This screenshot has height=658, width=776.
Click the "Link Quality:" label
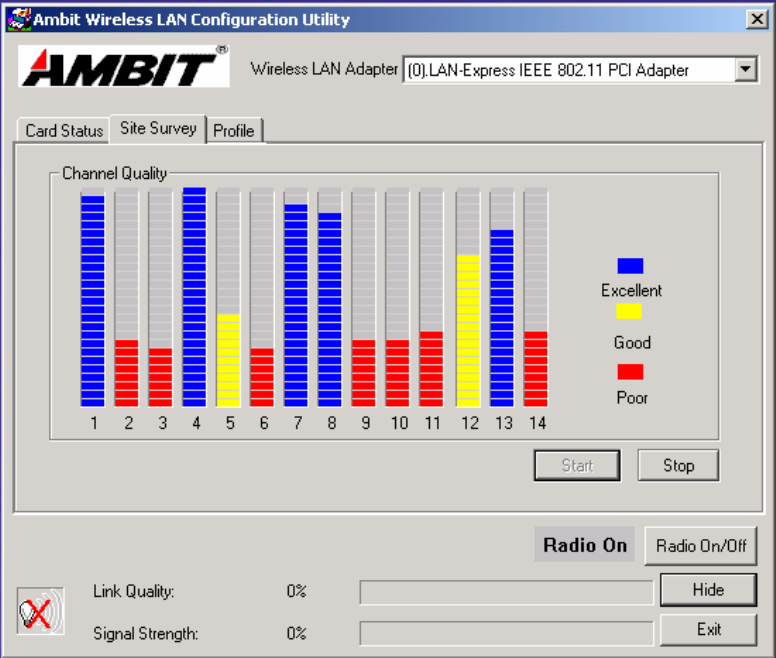pyautogui.click(x=134, y=591)
